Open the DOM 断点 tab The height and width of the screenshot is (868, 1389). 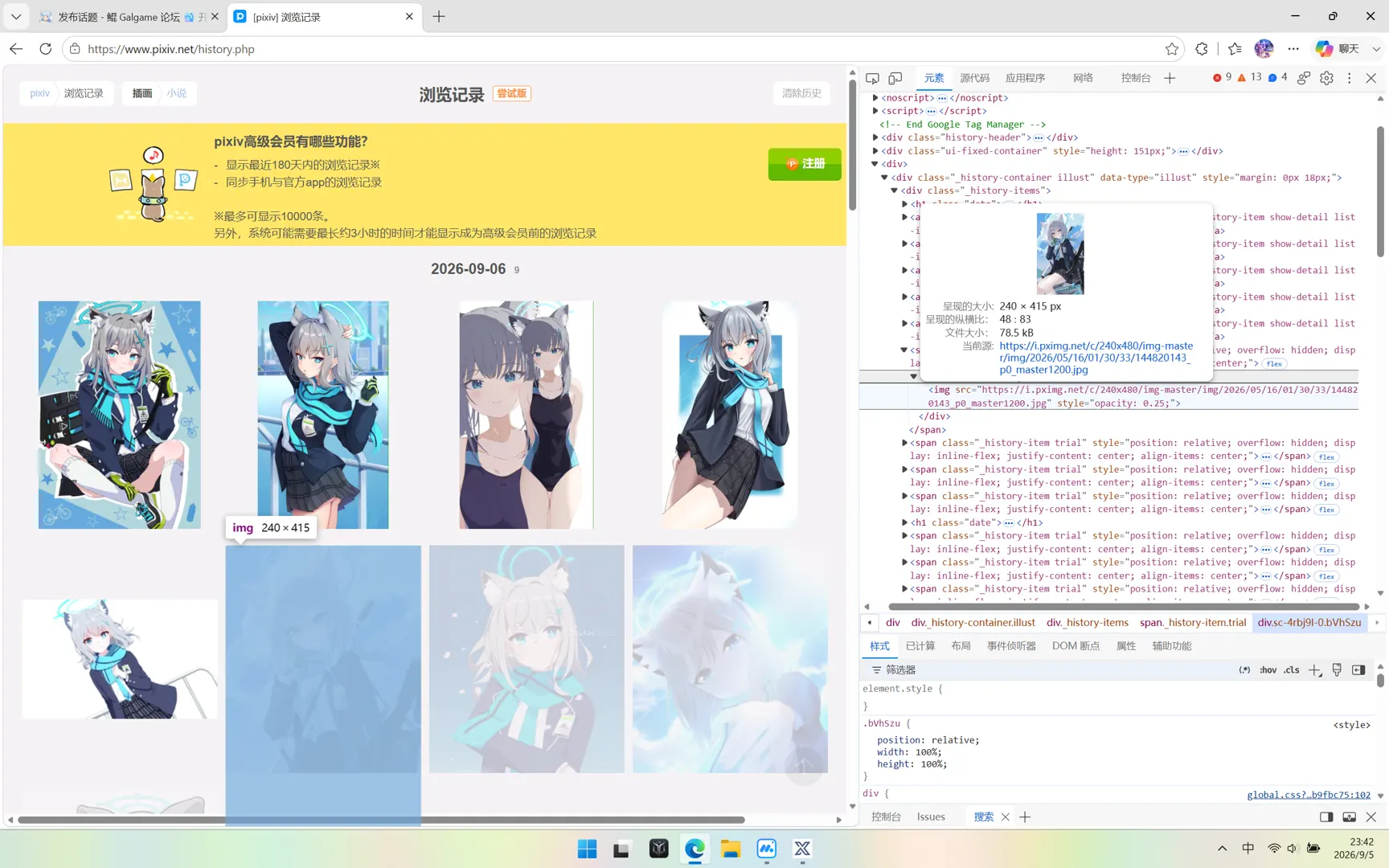click(1076, 646)
